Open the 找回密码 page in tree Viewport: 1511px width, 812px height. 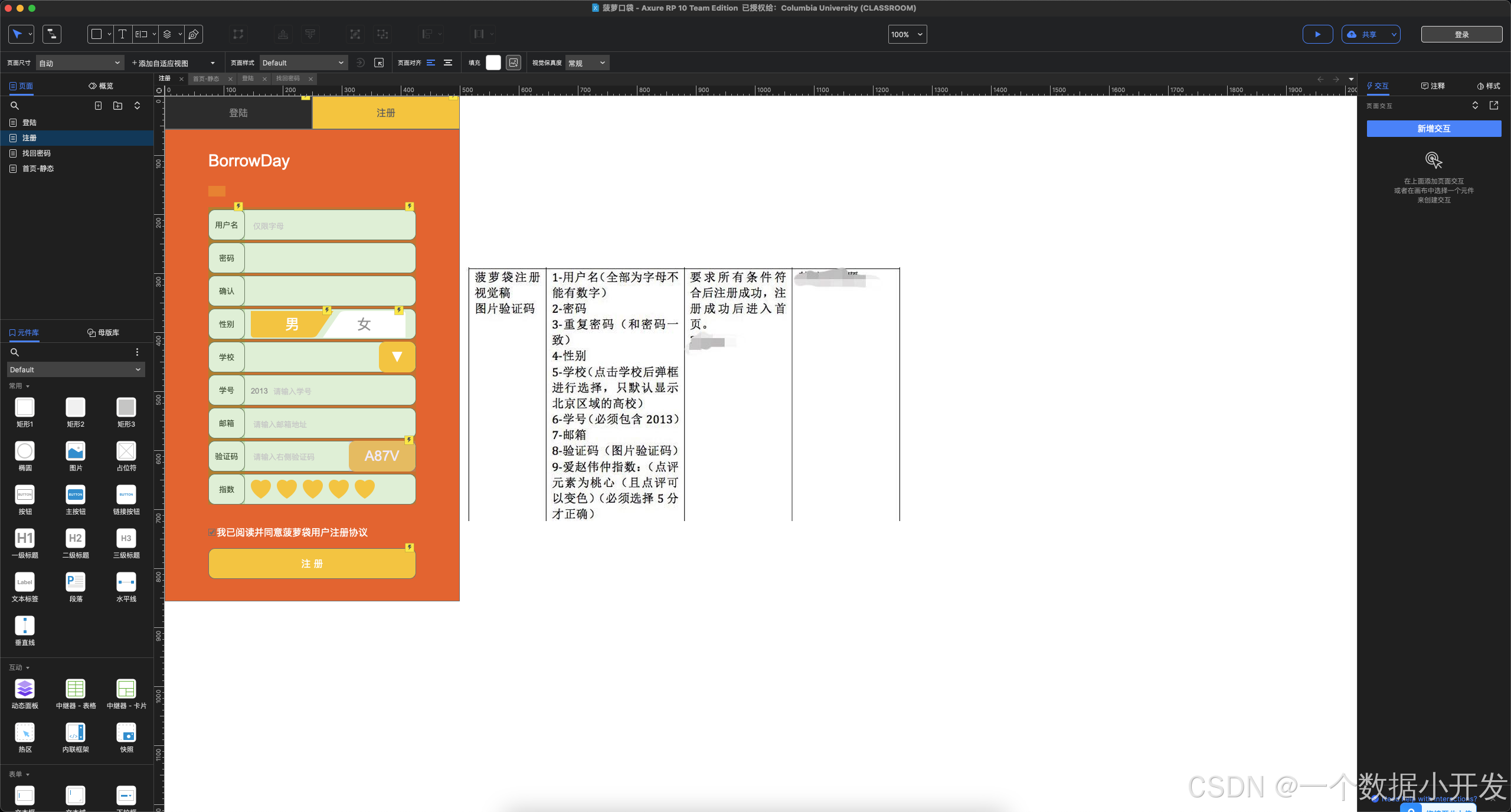tap(37, 153)
